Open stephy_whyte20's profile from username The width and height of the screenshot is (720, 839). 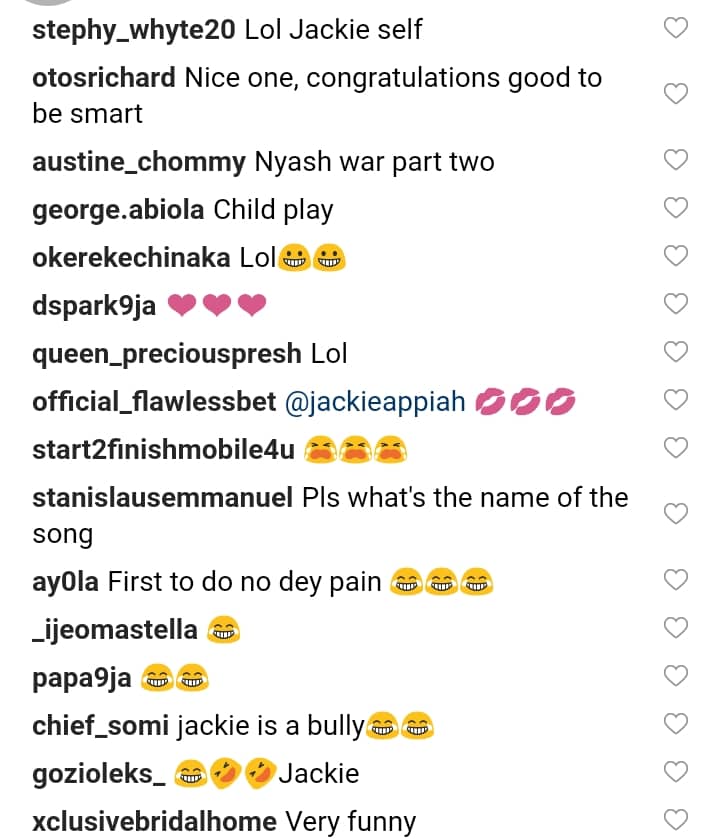coord(134,30)
